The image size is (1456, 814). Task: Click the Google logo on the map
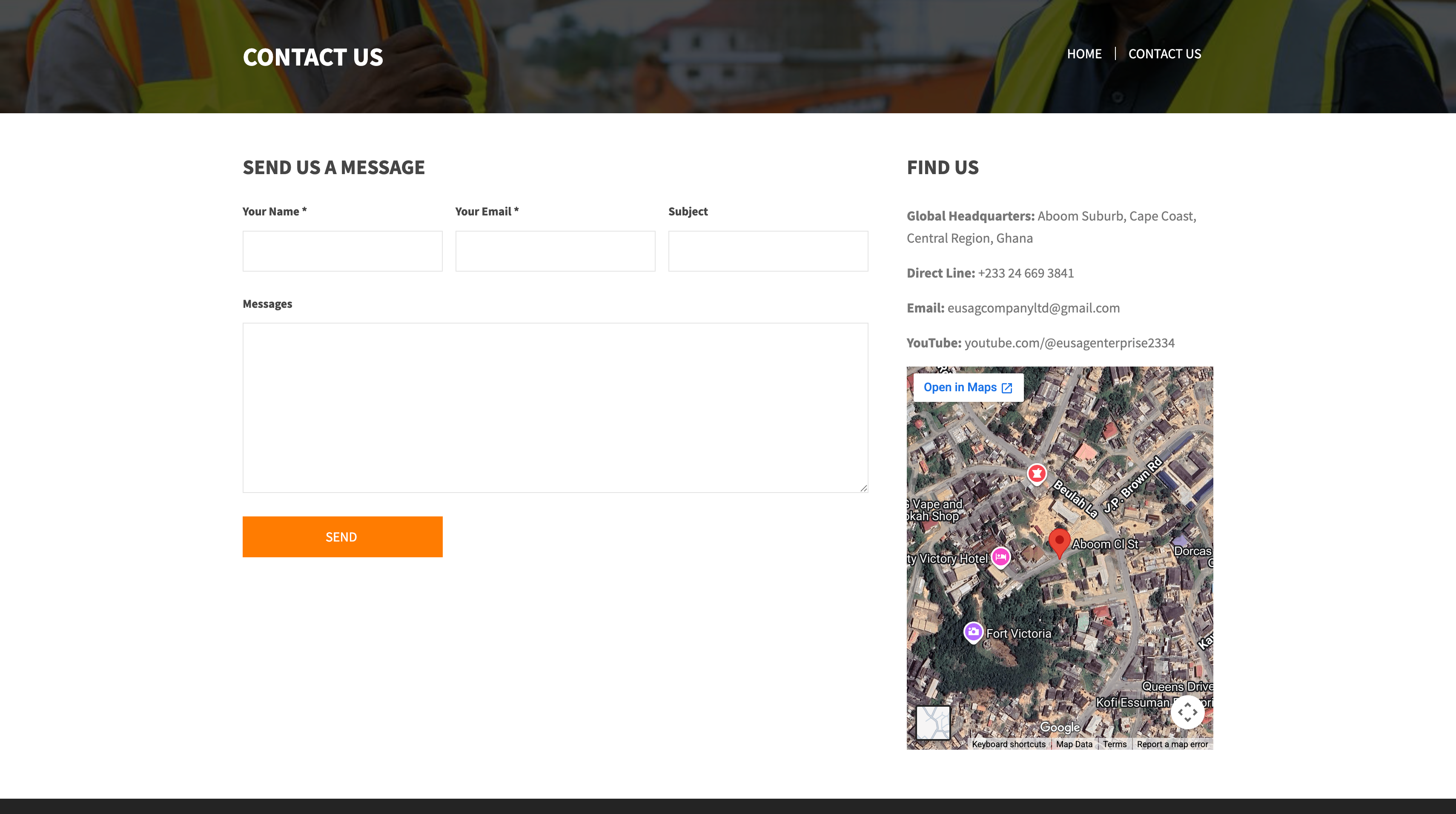[1060, 728]
